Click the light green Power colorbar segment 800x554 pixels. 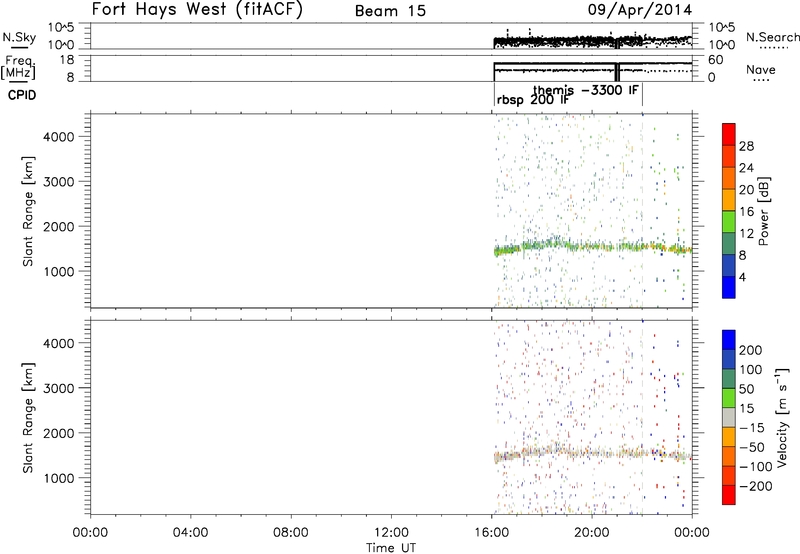pyautogui.click(x=729, y=222)
